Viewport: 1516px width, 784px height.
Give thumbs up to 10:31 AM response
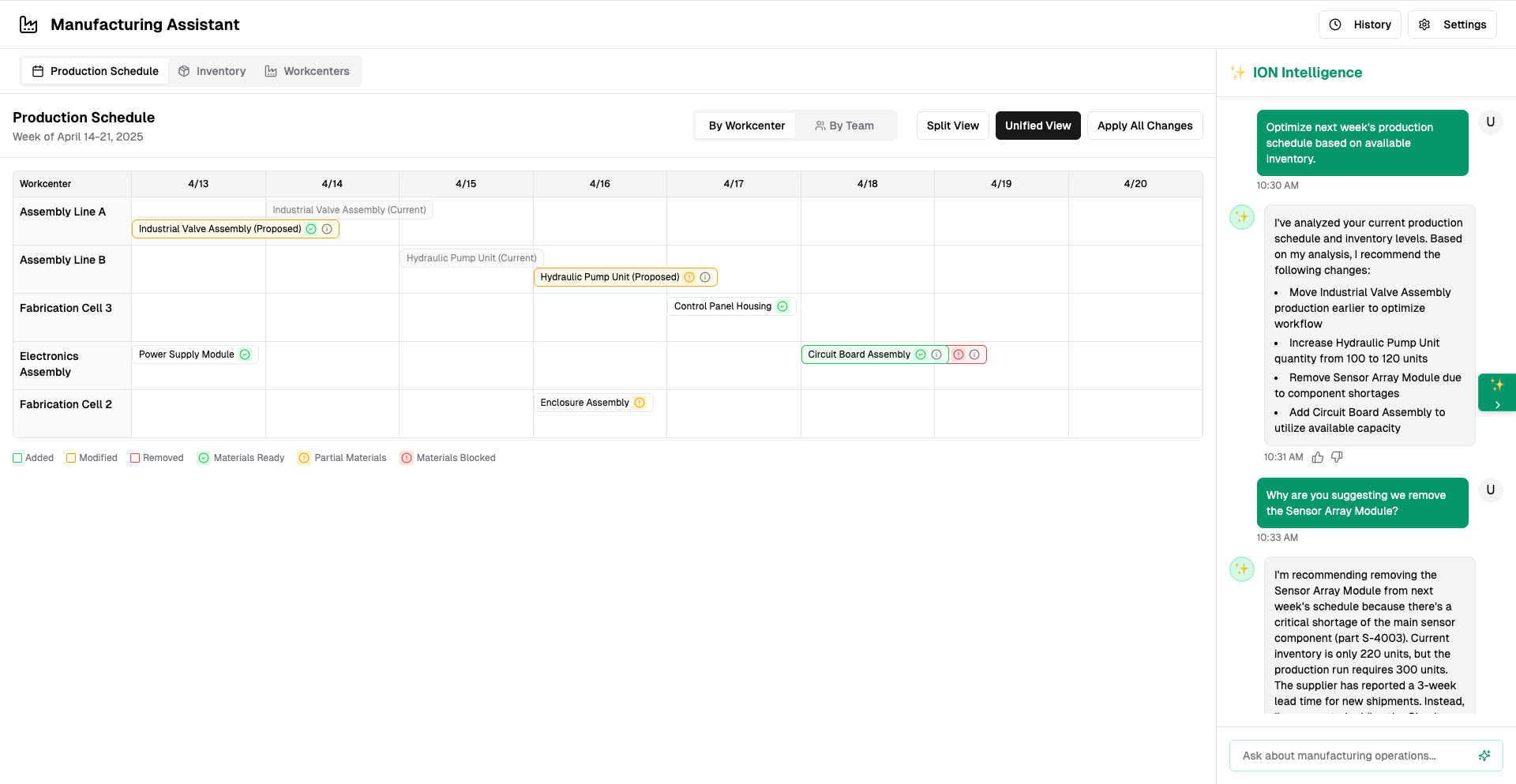pos(1318,457)
